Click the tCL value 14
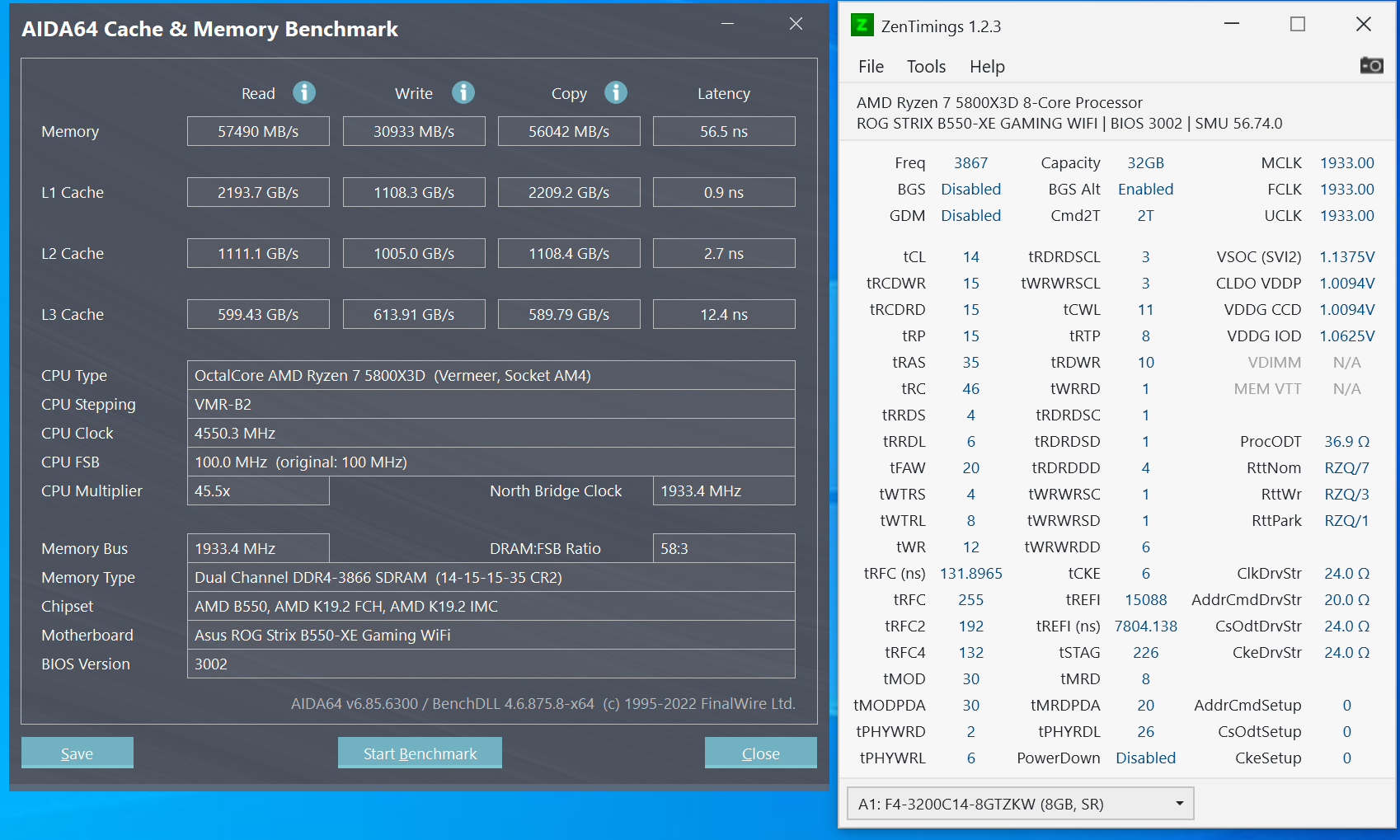The image size is (1400, 840). pos(970,257)
